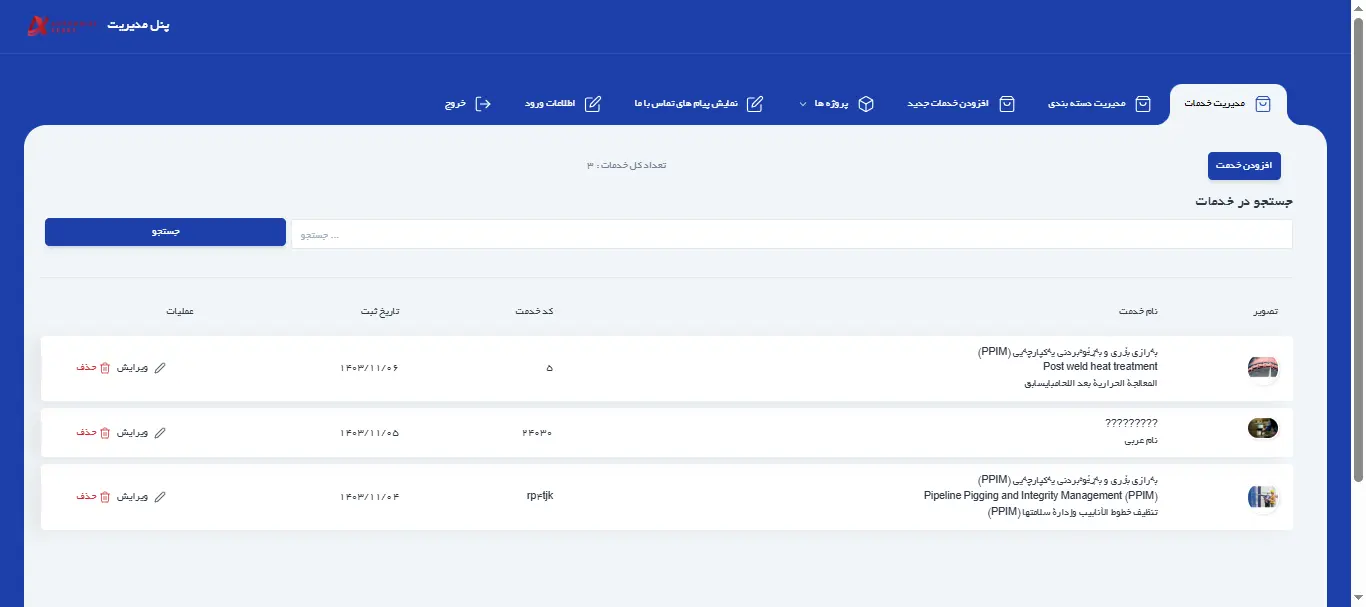Screen dimensions: 1366x607
Task: Open thumbnail of Pipeline Pigging service row
Action: [1262, 497]
